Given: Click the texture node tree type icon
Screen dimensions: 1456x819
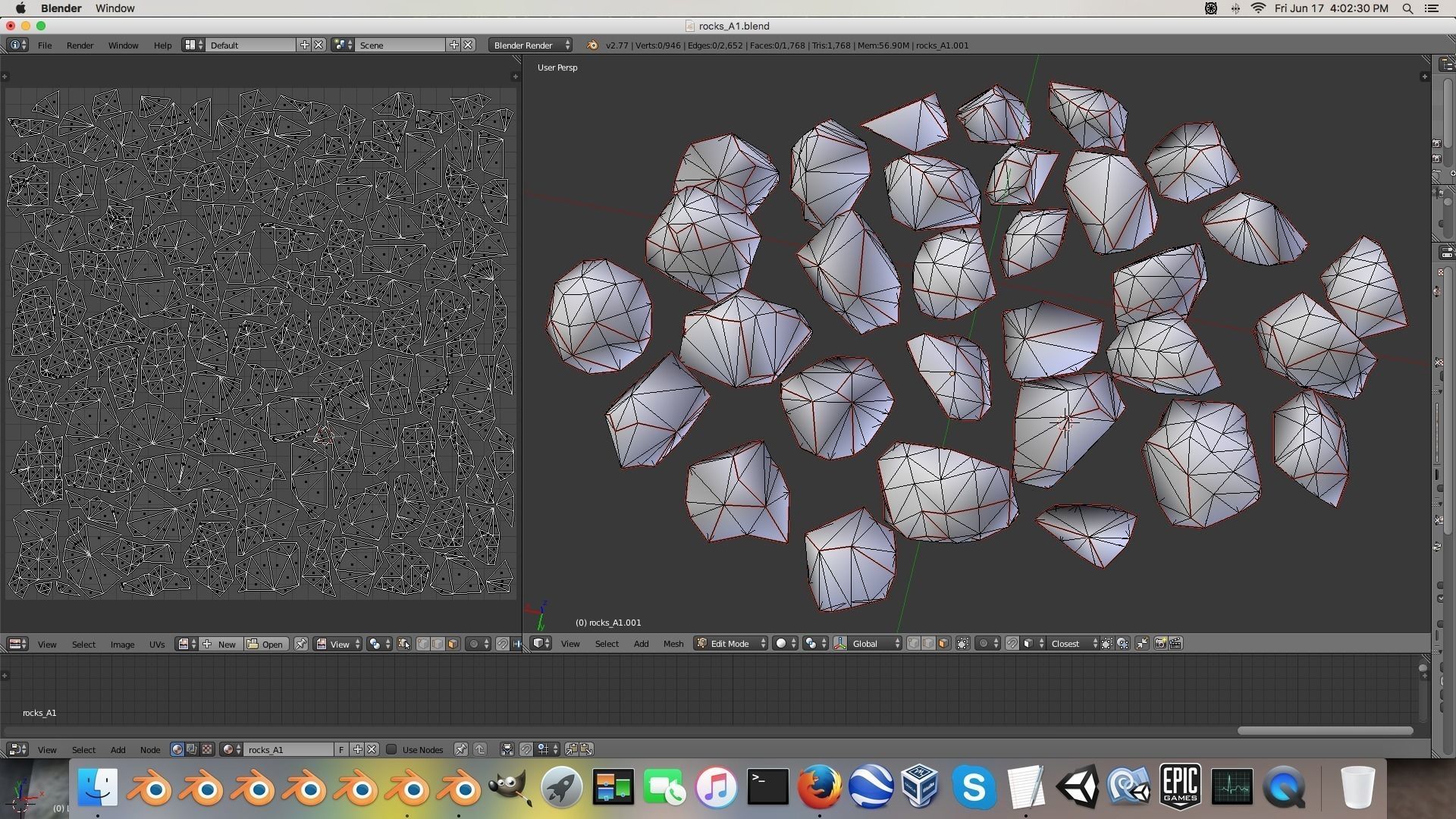Looking at the screenshot, I should 207,749.
